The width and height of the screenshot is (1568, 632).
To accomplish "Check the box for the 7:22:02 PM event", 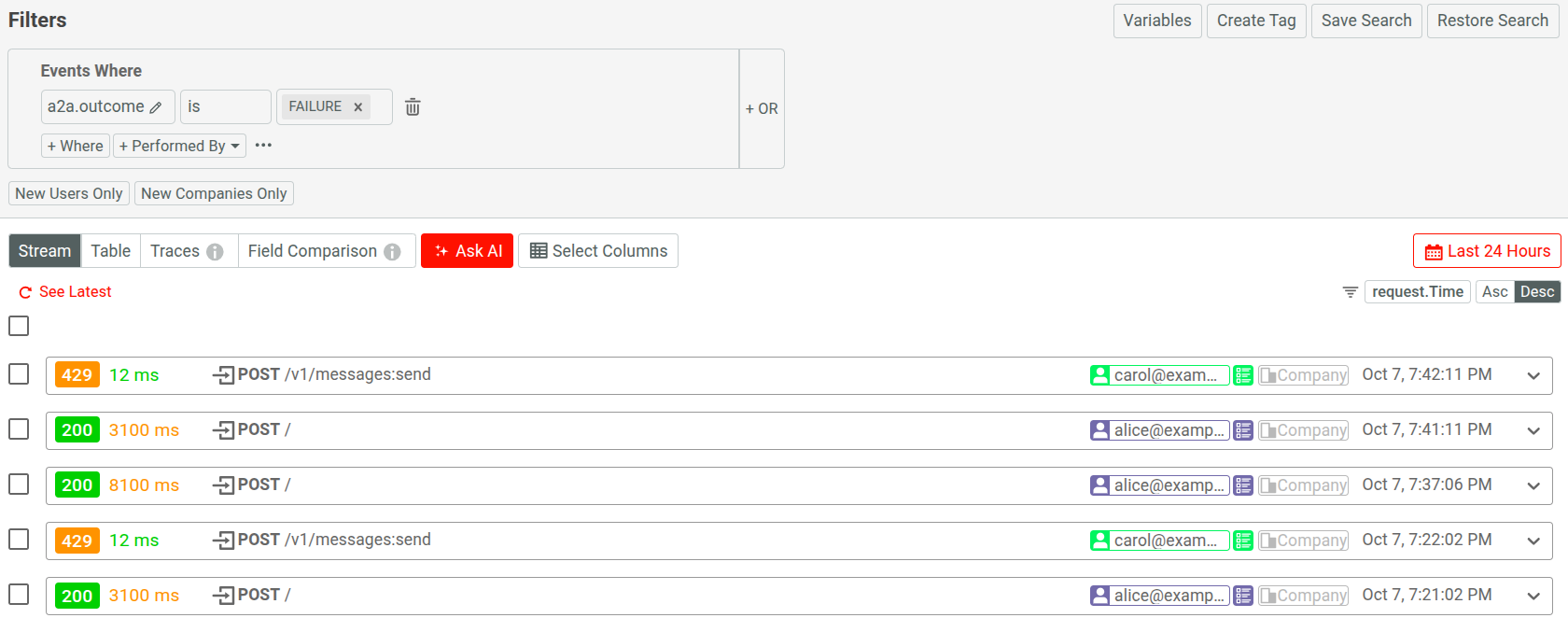I will (19, 539).
